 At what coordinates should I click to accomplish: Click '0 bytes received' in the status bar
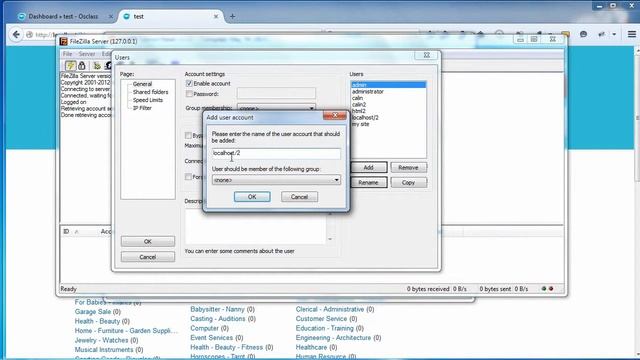coord(428,289)
